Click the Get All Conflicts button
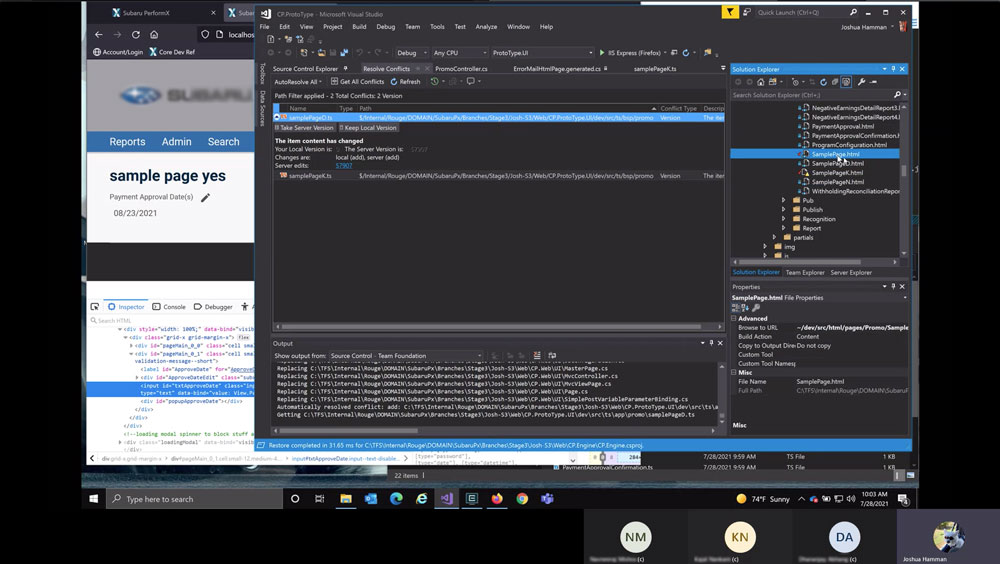 [x=357, y=82]
